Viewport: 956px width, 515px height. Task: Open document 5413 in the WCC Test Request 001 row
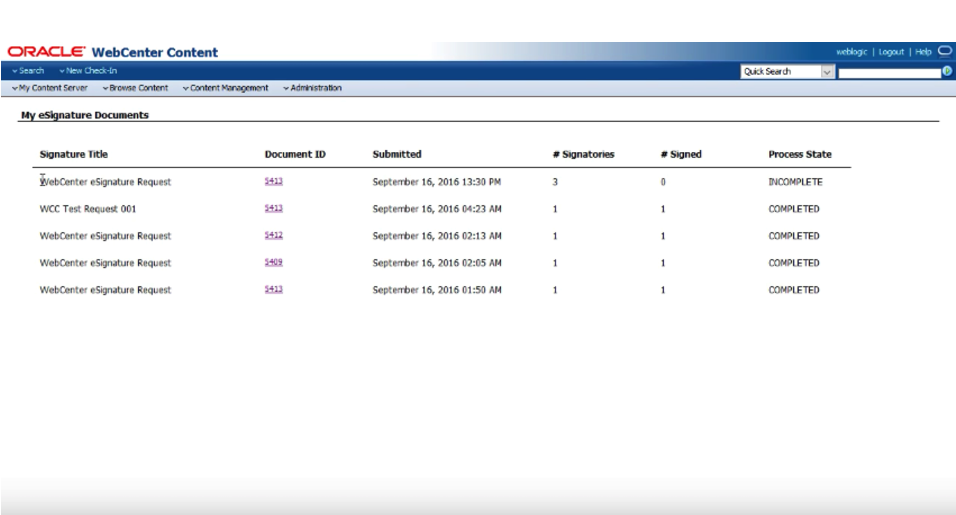click(x=274, y=208)
